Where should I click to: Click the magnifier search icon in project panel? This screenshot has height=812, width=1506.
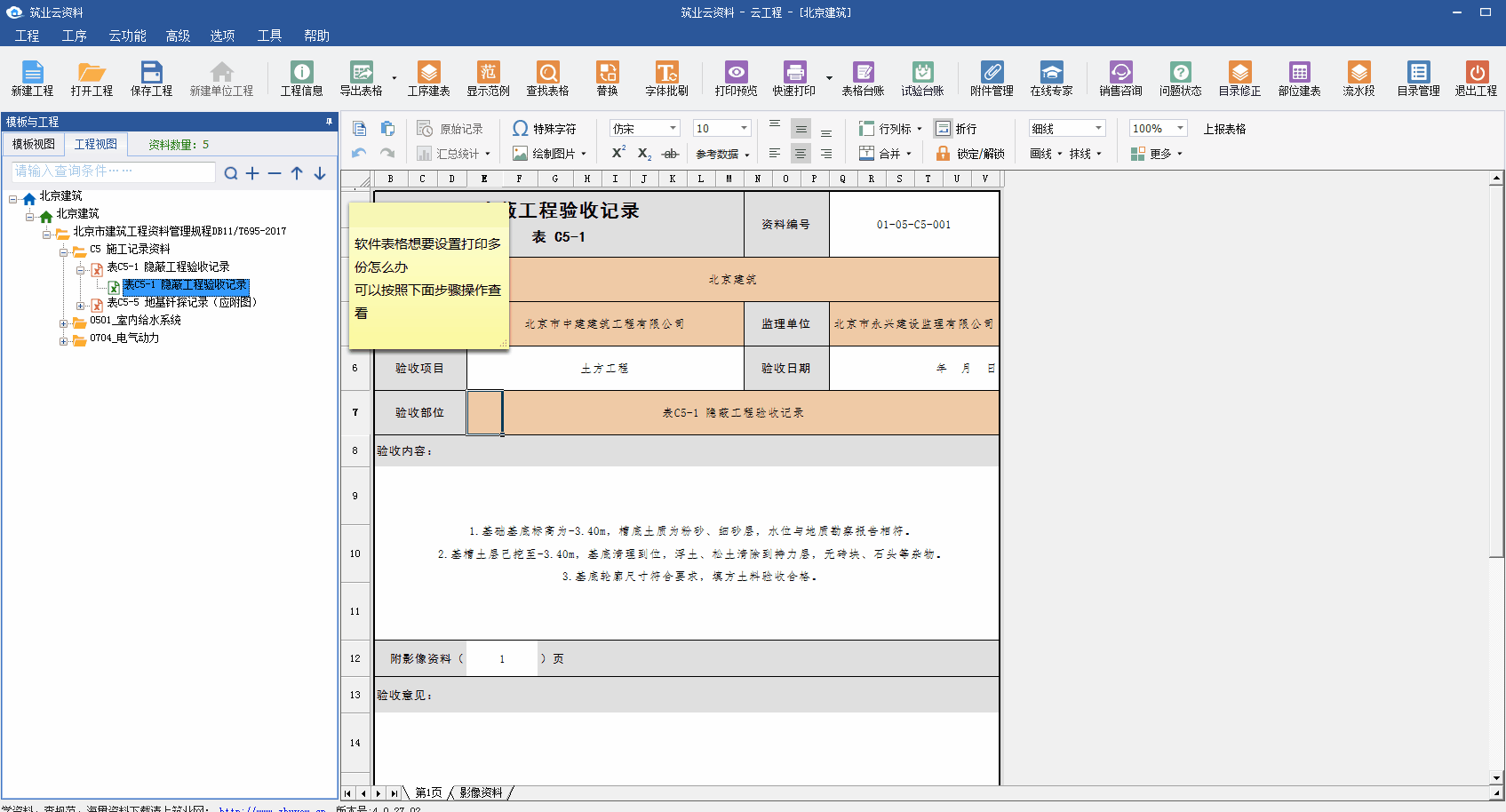[231, 173]
